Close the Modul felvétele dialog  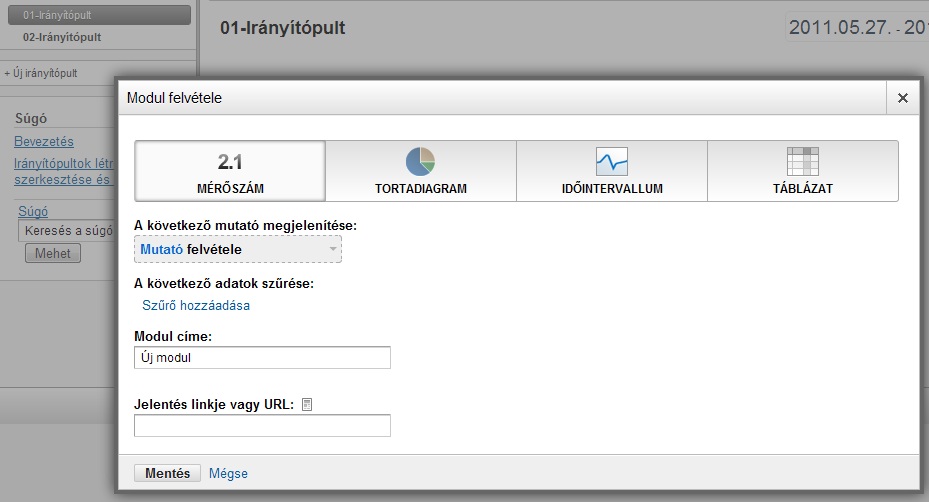click(902, 98)
